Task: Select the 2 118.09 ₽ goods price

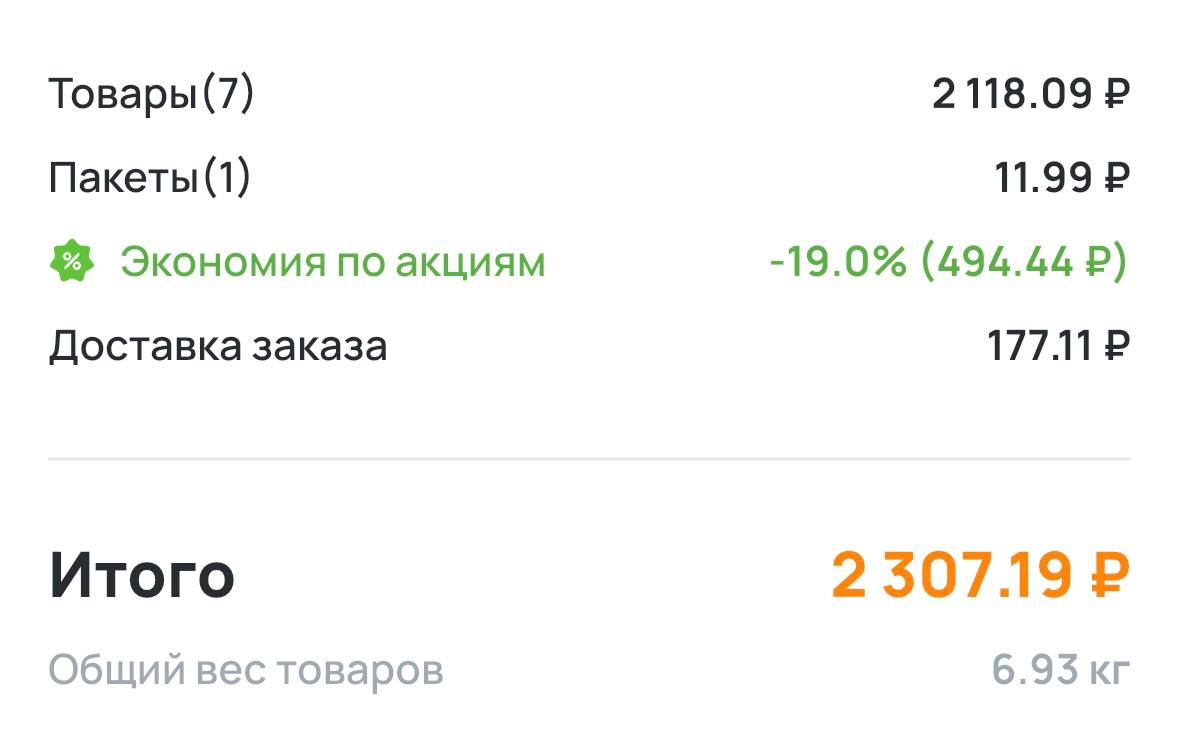Action: point(1030,95)
